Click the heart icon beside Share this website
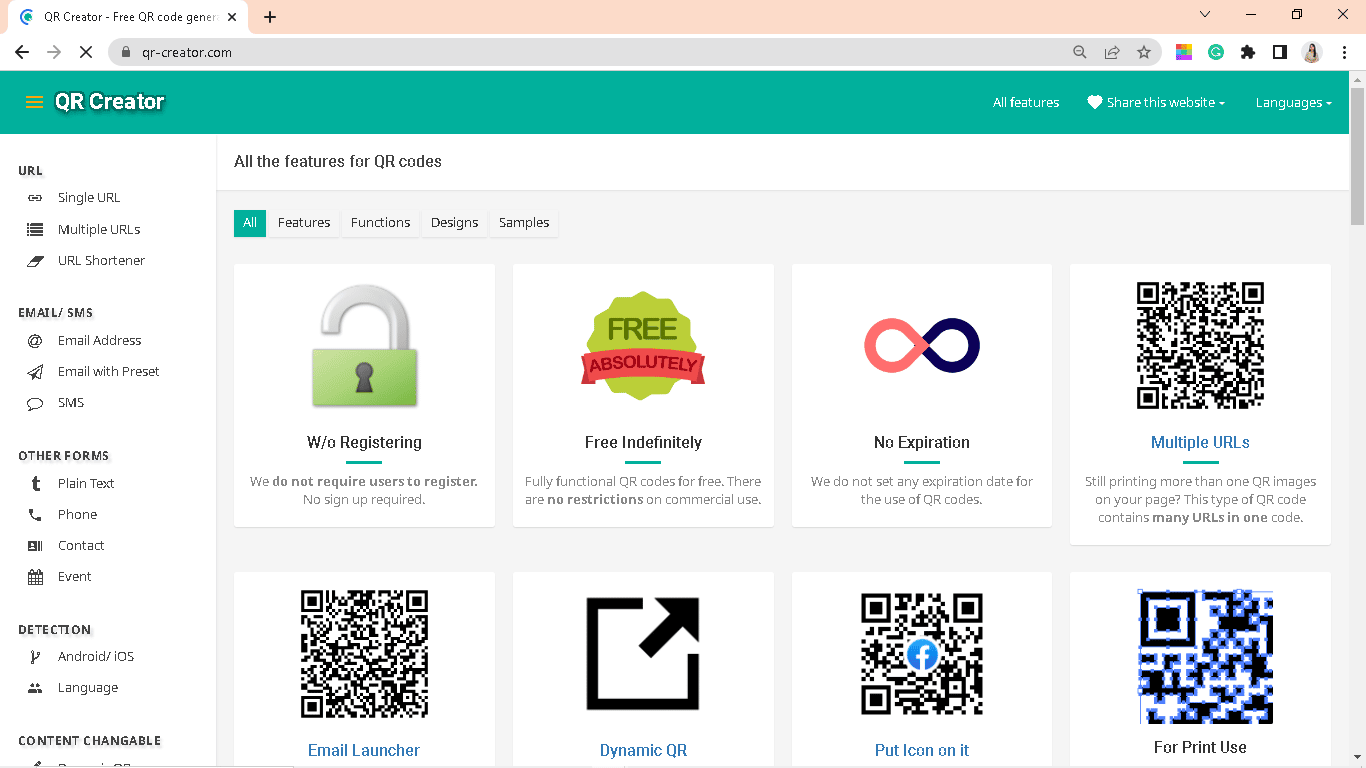This screenshot has width=1366, height=768. pyautogui.click(x=1094, y=102)
